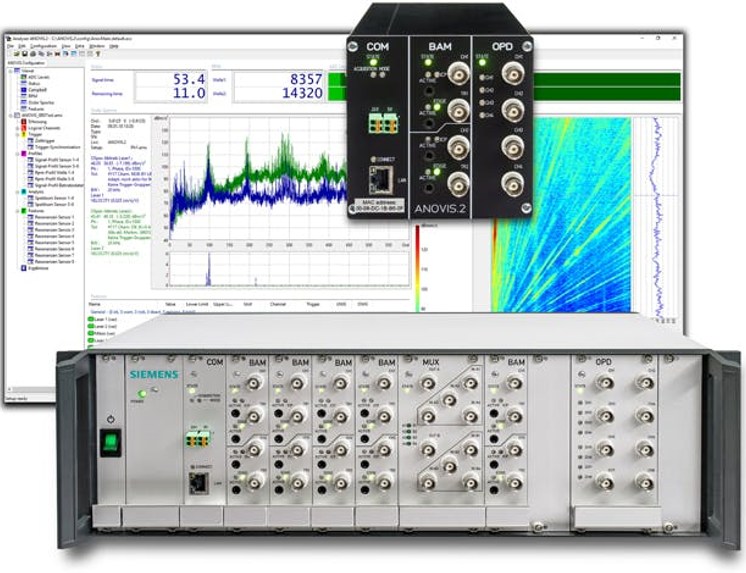Click the Campbell spectrogram plot
746x573 pixels.
pos(561,214)
